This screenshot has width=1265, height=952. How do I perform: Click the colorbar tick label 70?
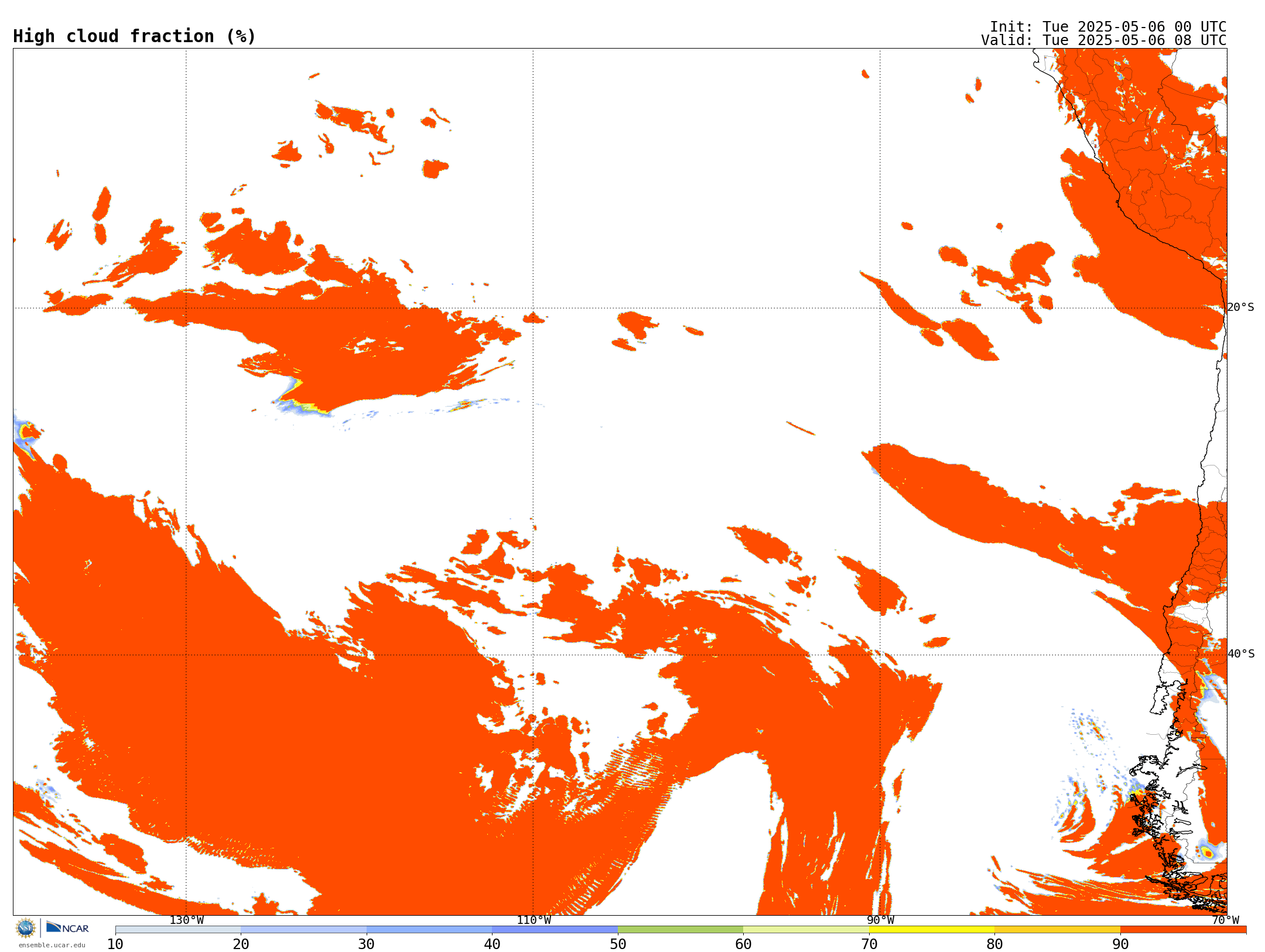tap(869, 944)
